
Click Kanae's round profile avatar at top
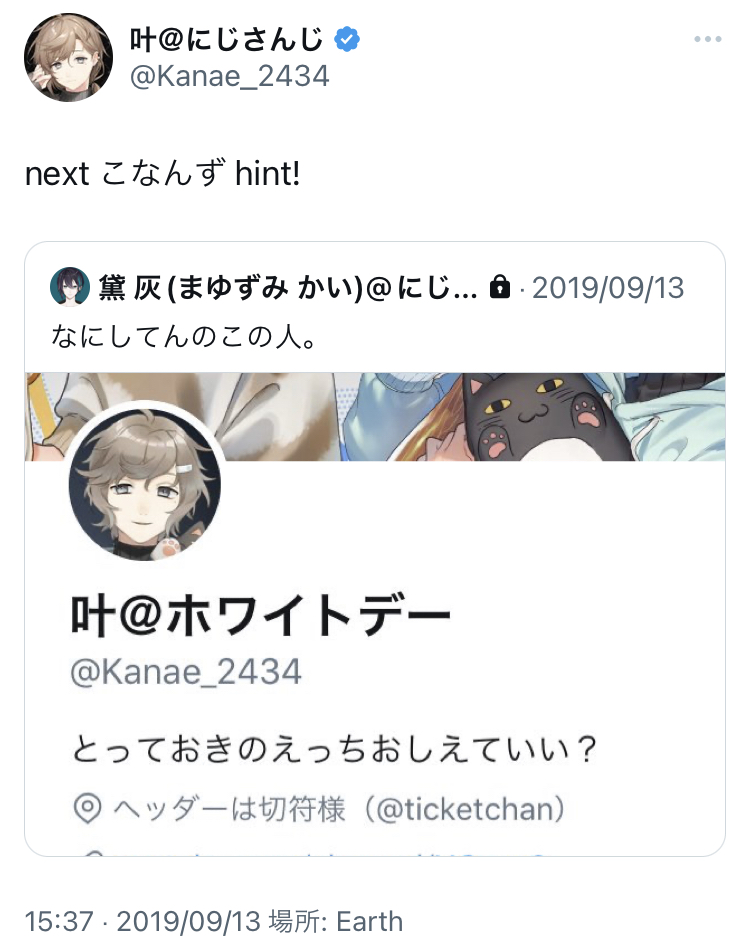tap(68, 57)
